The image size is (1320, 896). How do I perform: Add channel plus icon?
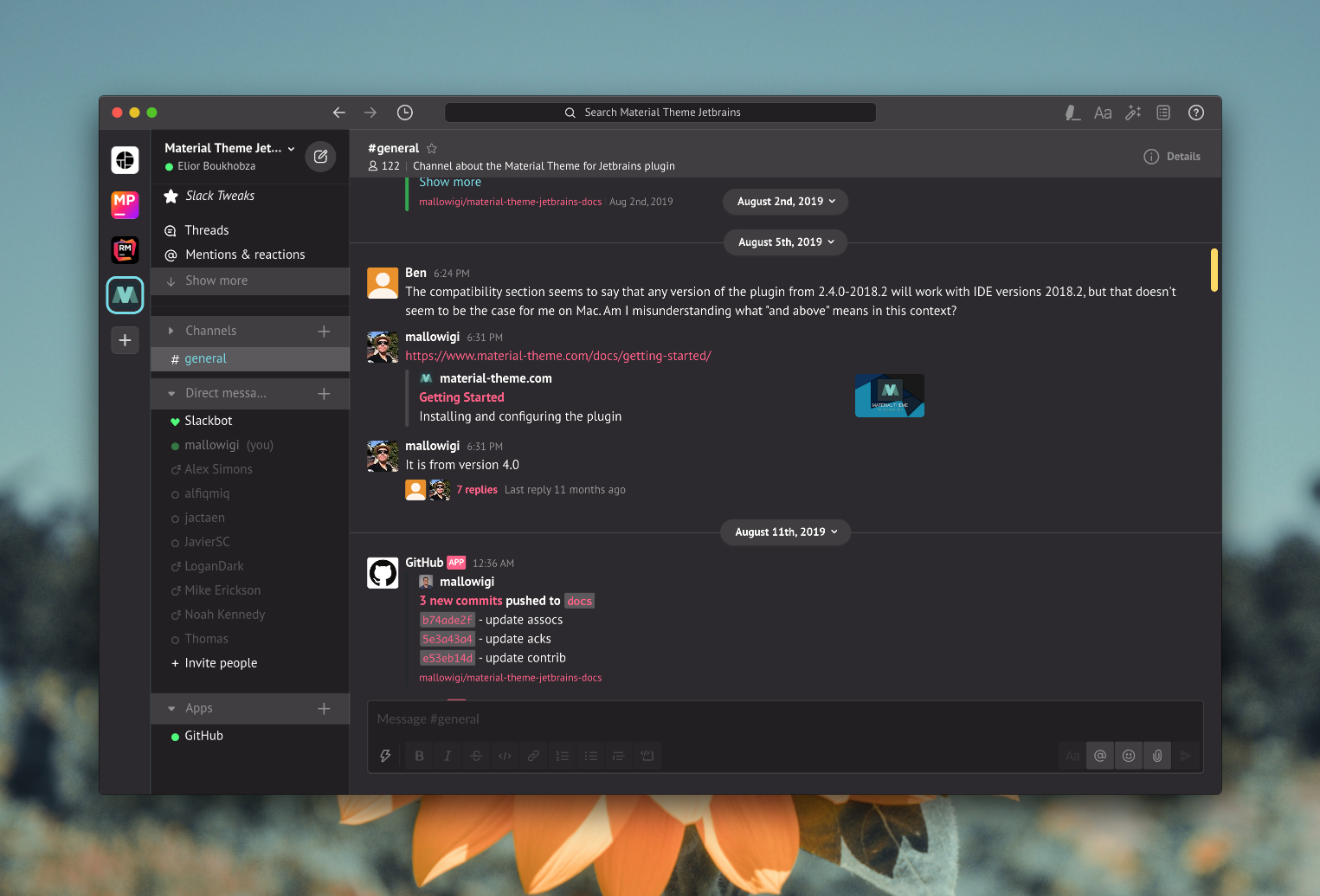(x=324, y=331)
